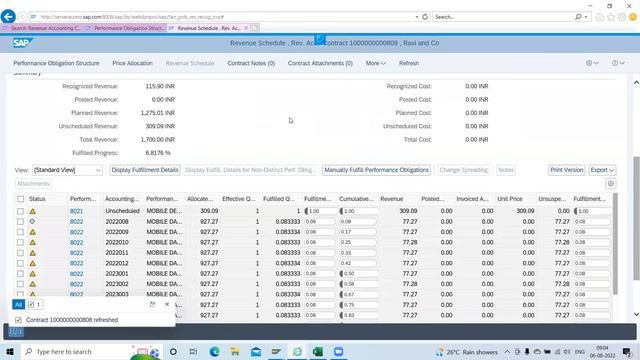Click warning status icon of Unscheduled row

coord(32,211)
